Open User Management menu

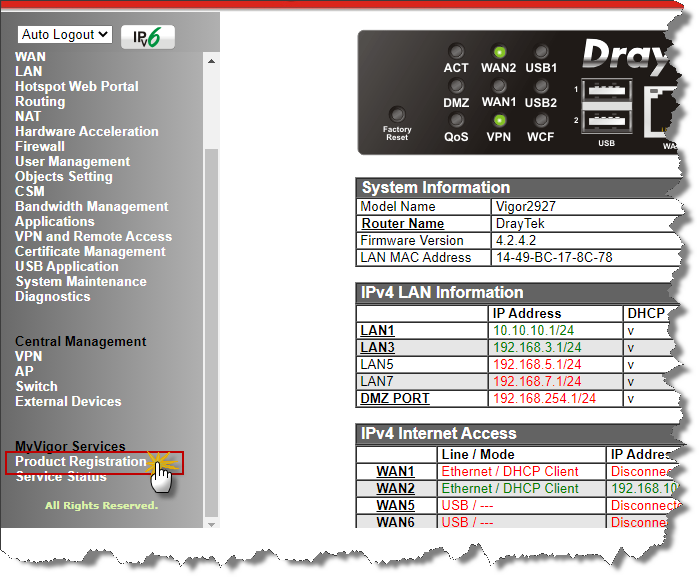point(73,161)
